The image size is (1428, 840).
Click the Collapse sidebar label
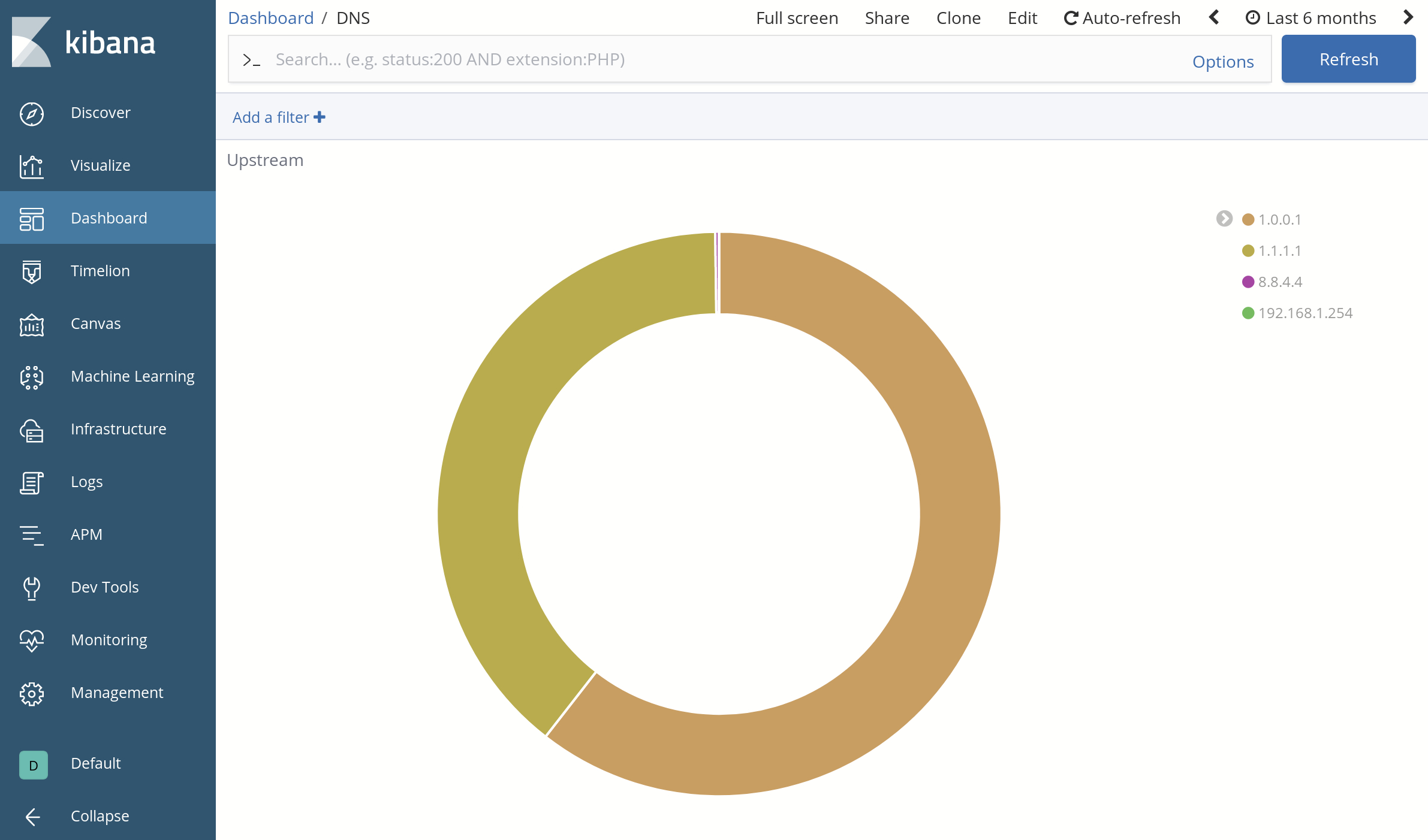pos(100,816)
